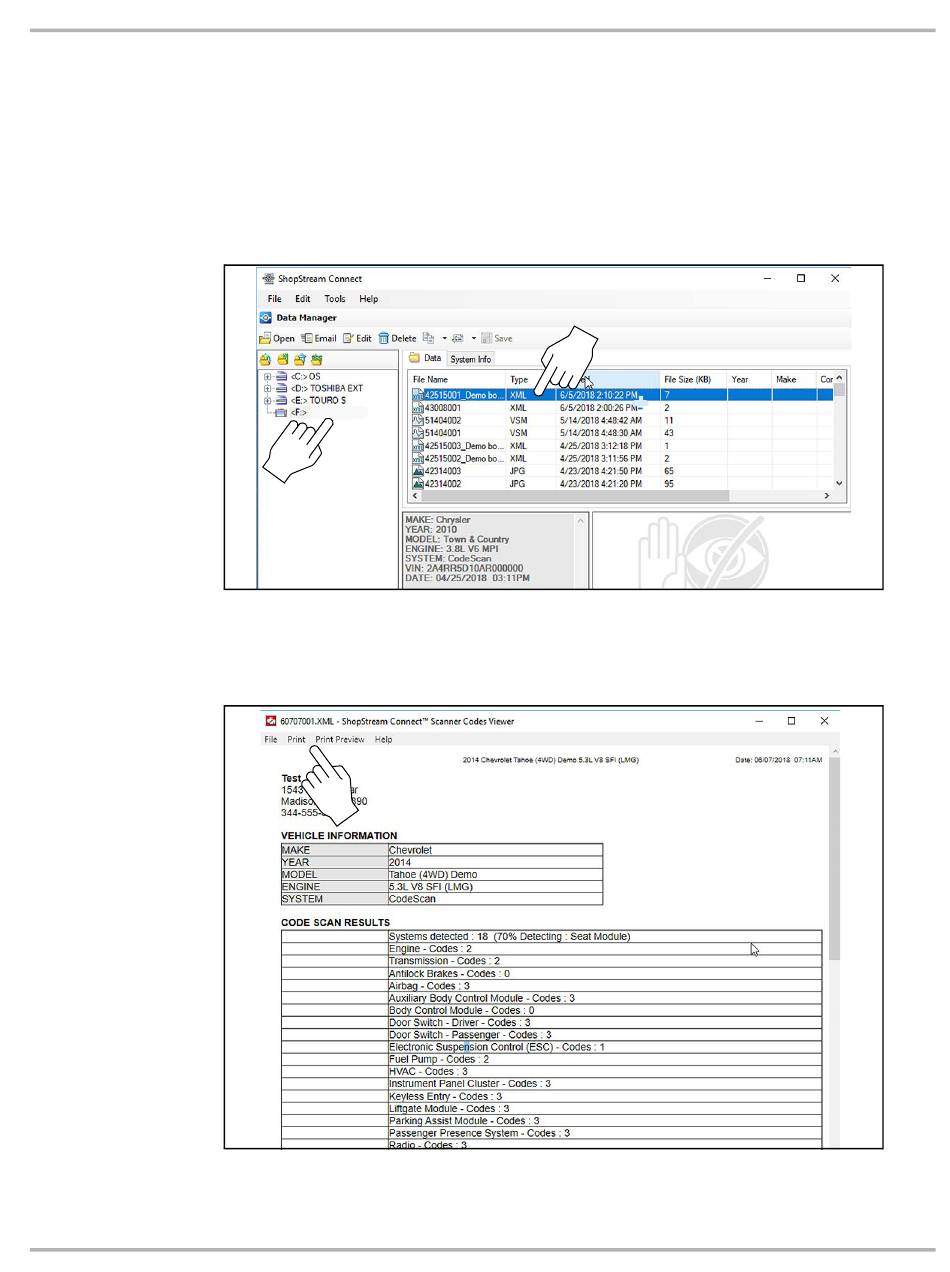Image resolution: width=950 pixels, height=1272 pixels.
Task: Click the toolbar icon just left of Save
Action: tap(459, 338)
